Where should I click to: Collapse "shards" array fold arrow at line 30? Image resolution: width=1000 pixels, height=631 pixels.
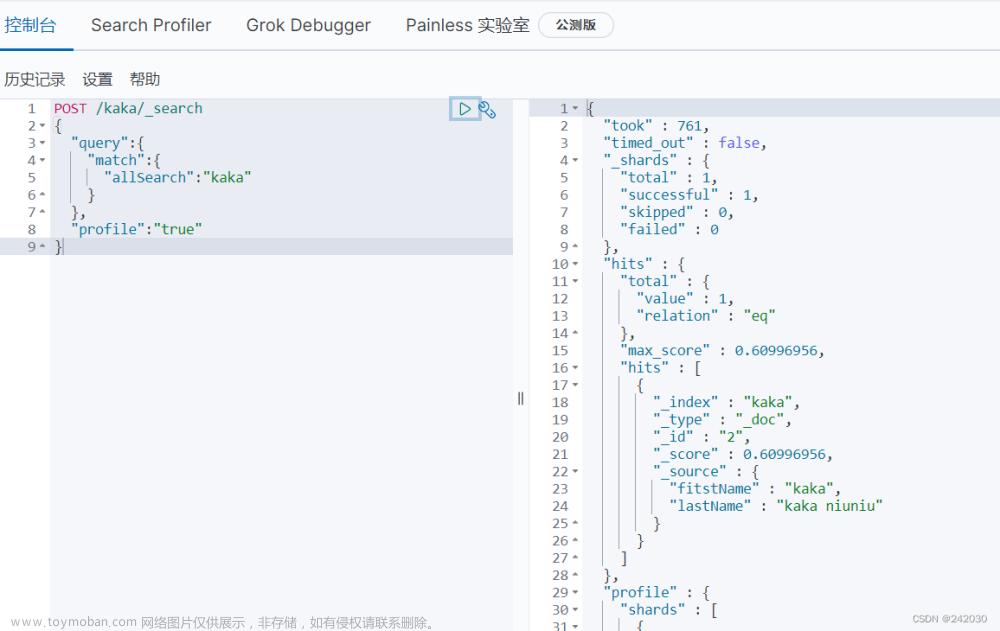point(575,609)
